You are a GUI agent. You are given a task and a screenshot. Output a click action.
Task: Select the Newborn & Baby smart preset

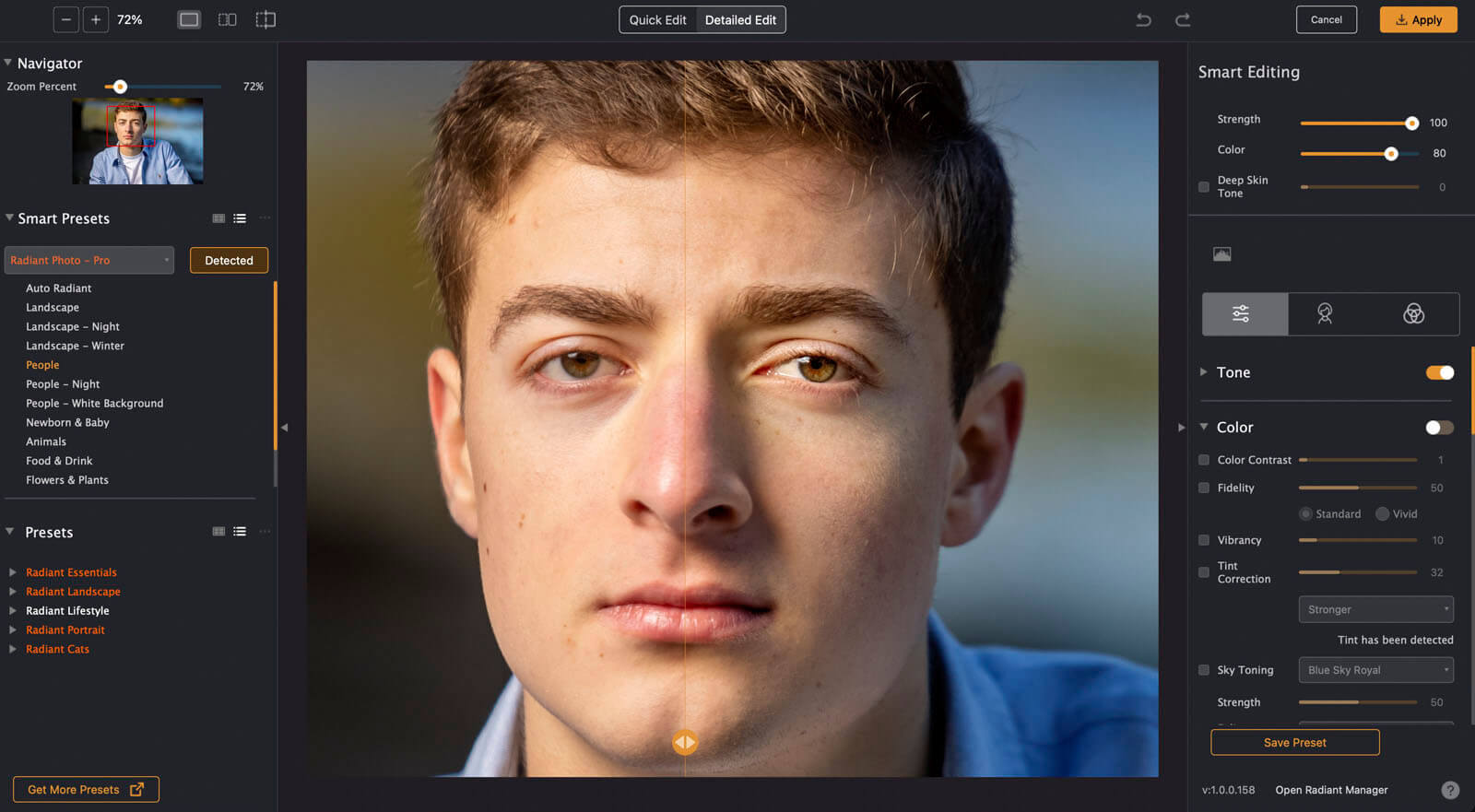click(x=67, y=422)
